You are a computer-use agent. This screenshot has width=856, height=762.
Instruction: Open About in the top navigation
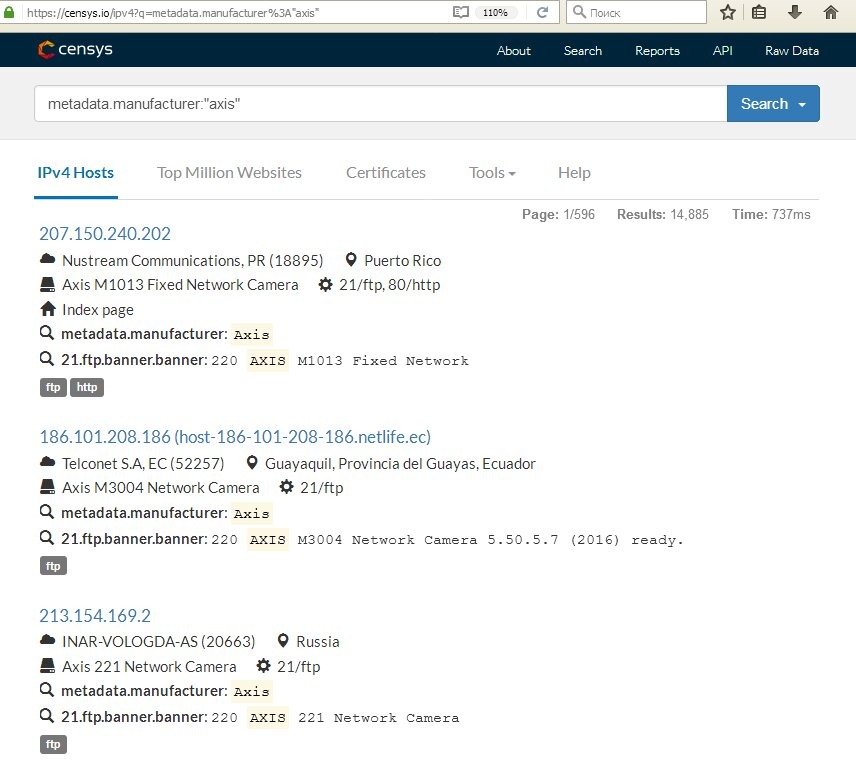[x=514, y=51]
